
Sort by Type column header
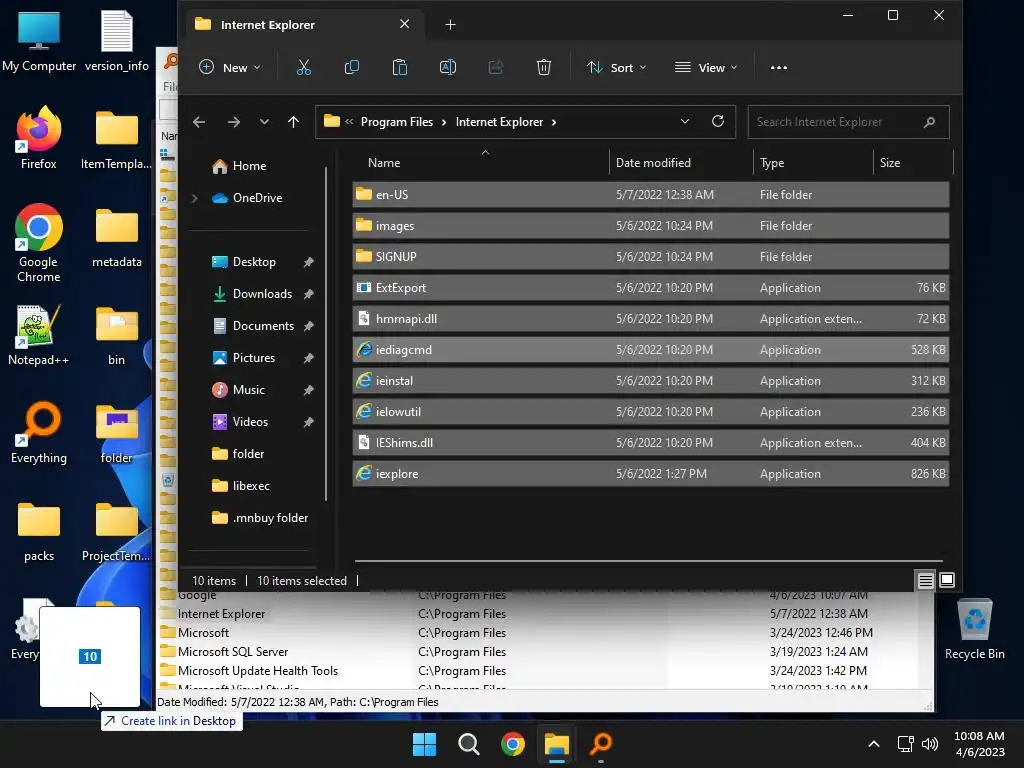772,163
